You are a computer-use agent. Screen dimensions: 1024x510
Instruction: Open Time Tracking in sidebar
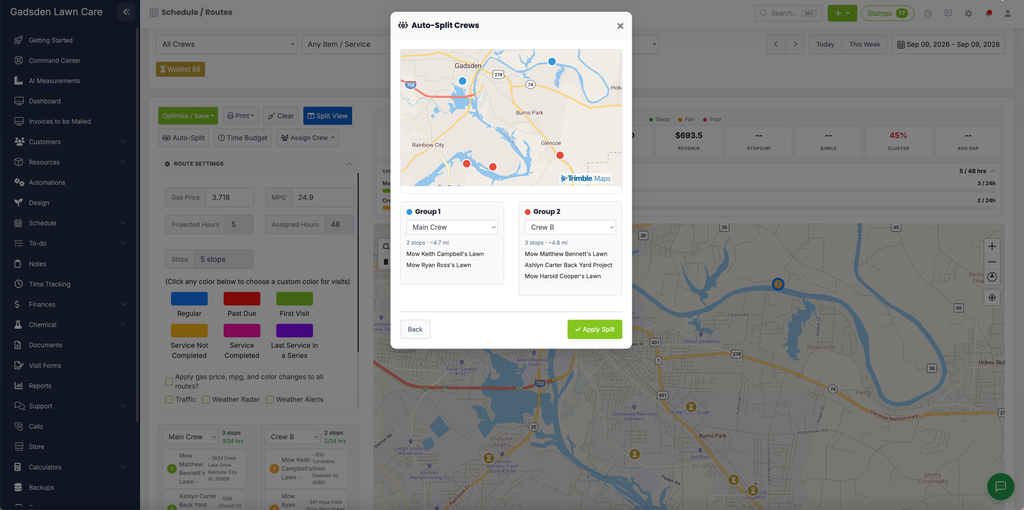[49, 284]
